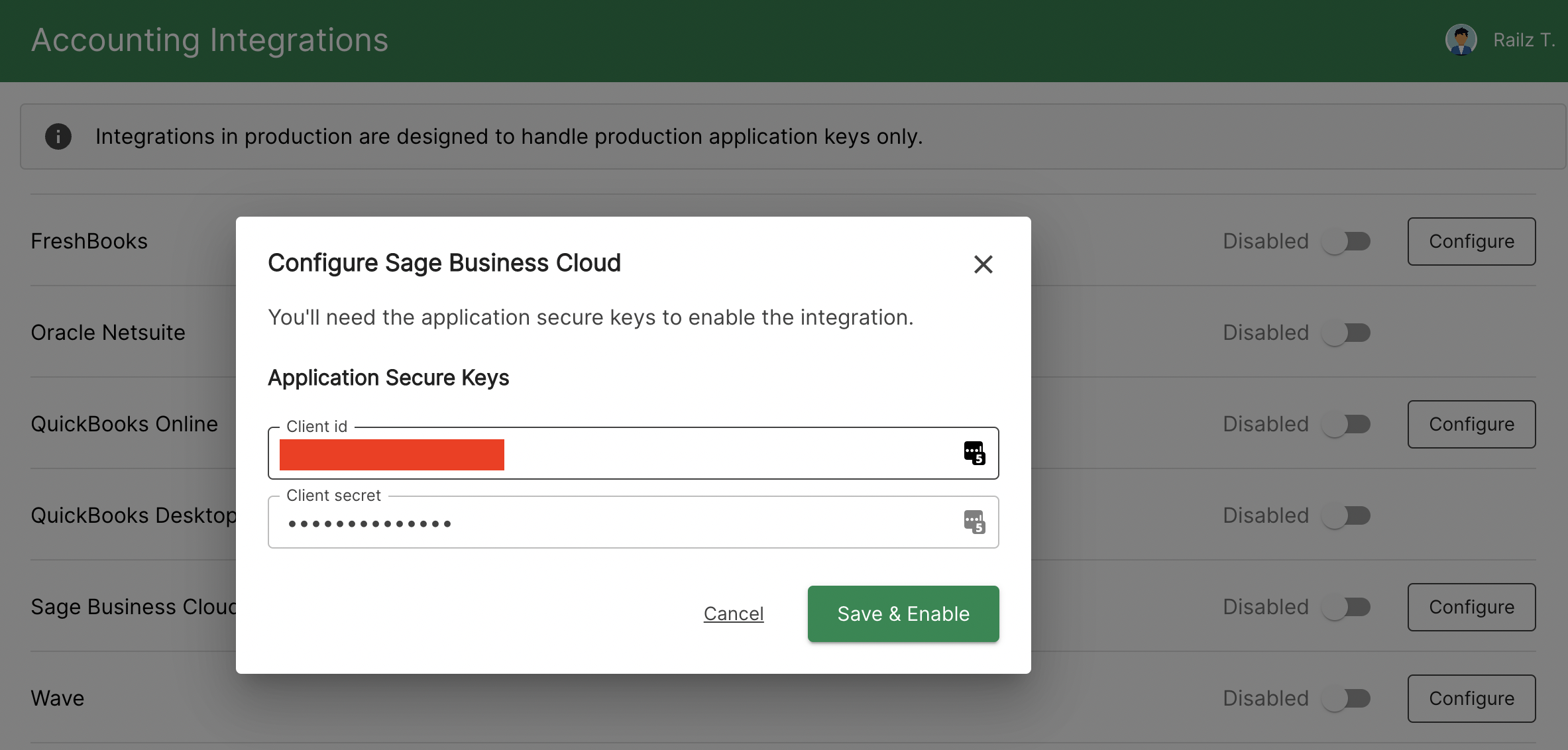The height and width of the screenshot is (750, 1568).
Task: Open Configure for Sage Business Cloud row
Action: click(x=1471, y=607)
